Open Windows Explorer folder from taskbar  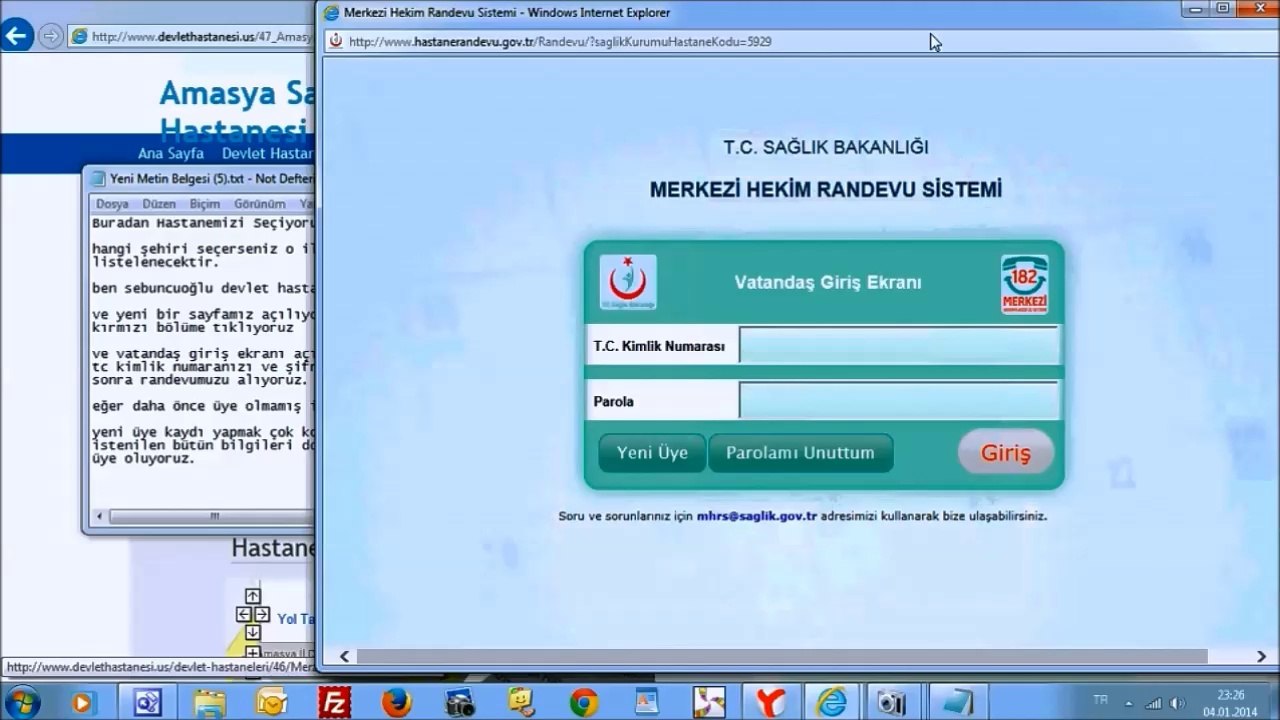pos(209,703)
